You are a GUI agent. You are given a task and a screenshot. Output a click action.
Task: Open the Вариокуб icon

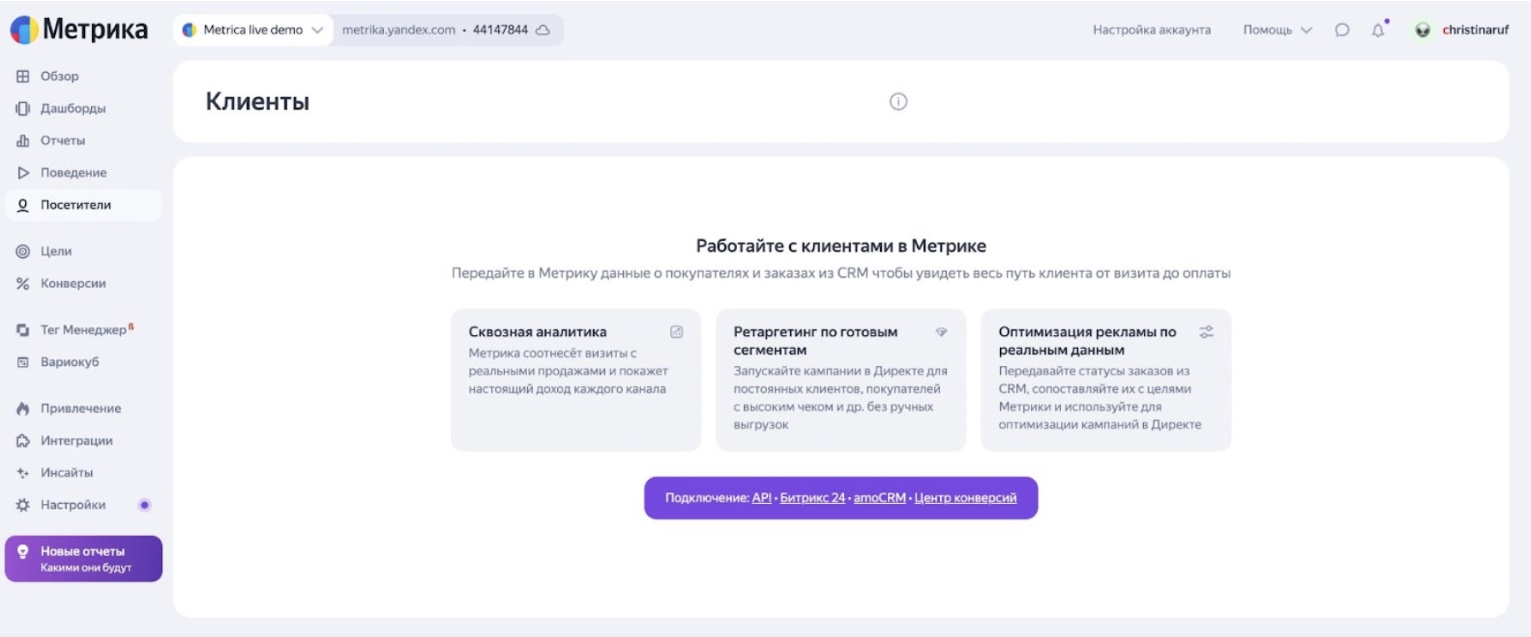click(x=22, y=362)
